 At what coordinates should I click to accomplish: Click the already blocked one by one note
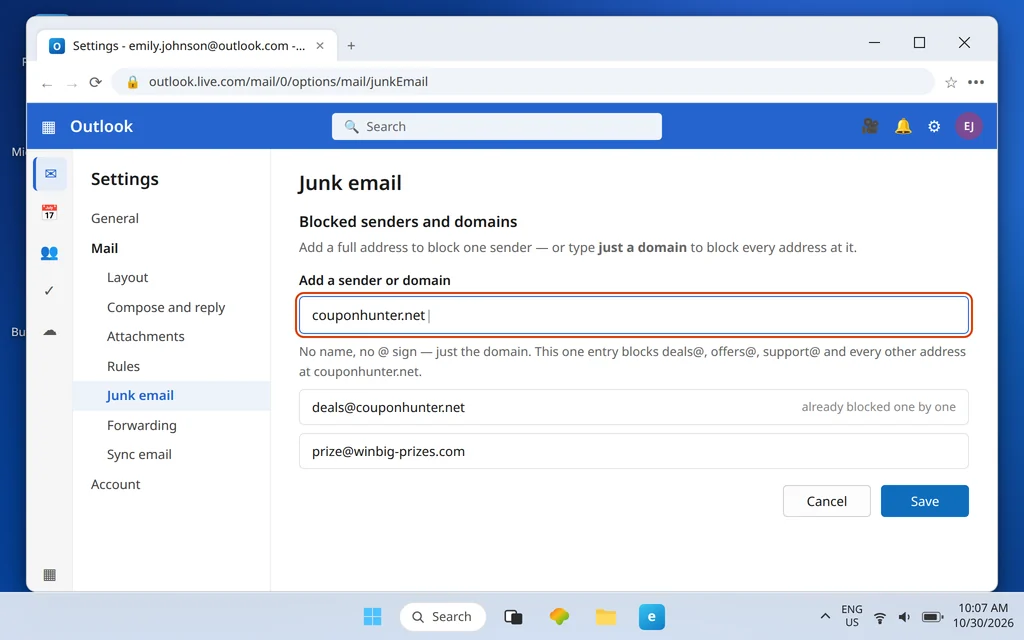pos(878,407)
